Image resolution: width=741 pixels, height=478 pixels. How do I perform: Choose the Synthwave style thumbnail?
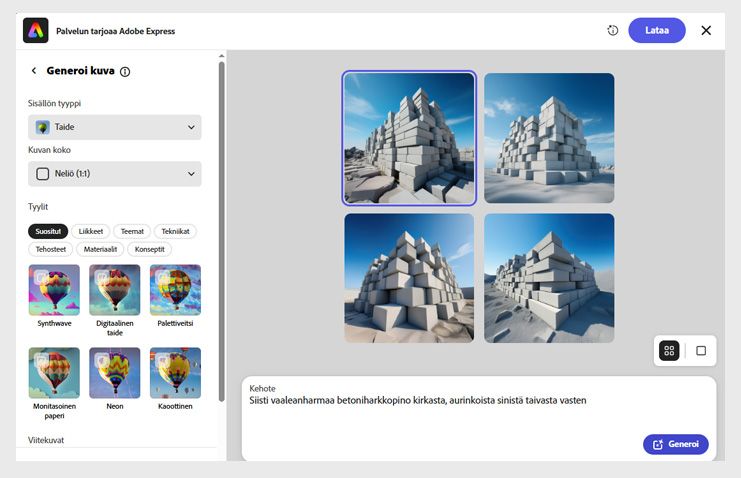[54, 290]
